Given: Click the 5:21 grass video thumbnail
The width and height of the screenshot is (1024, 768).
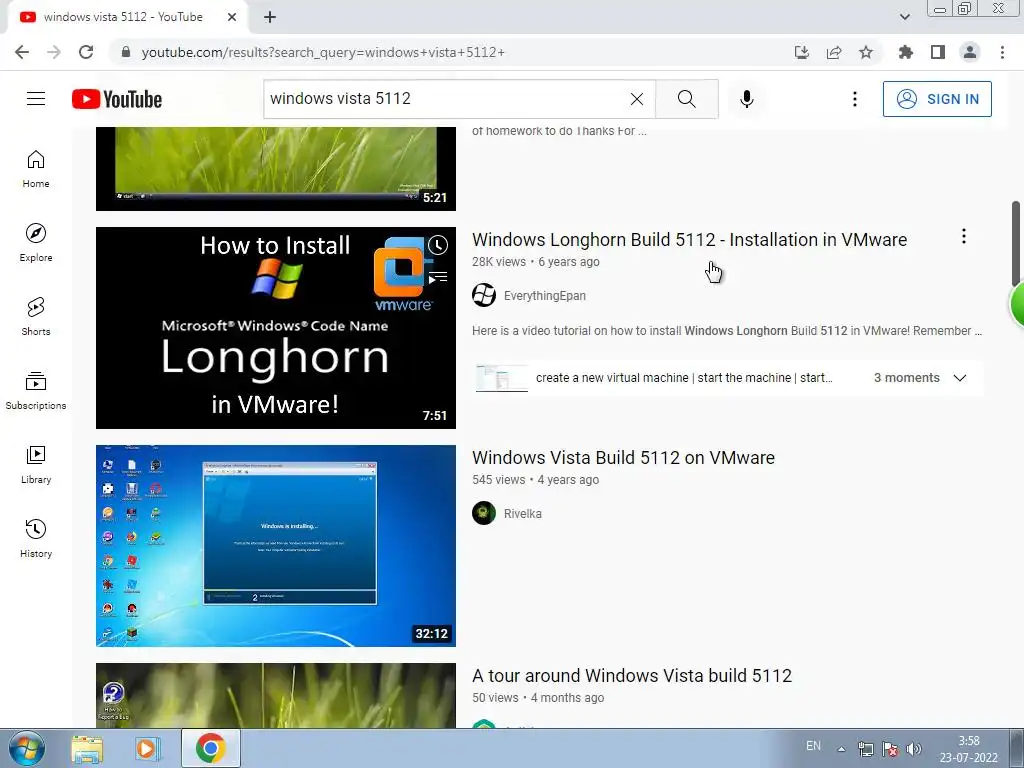Looking at the screenshot, I should pyautogui.click(x=276, y=168).
